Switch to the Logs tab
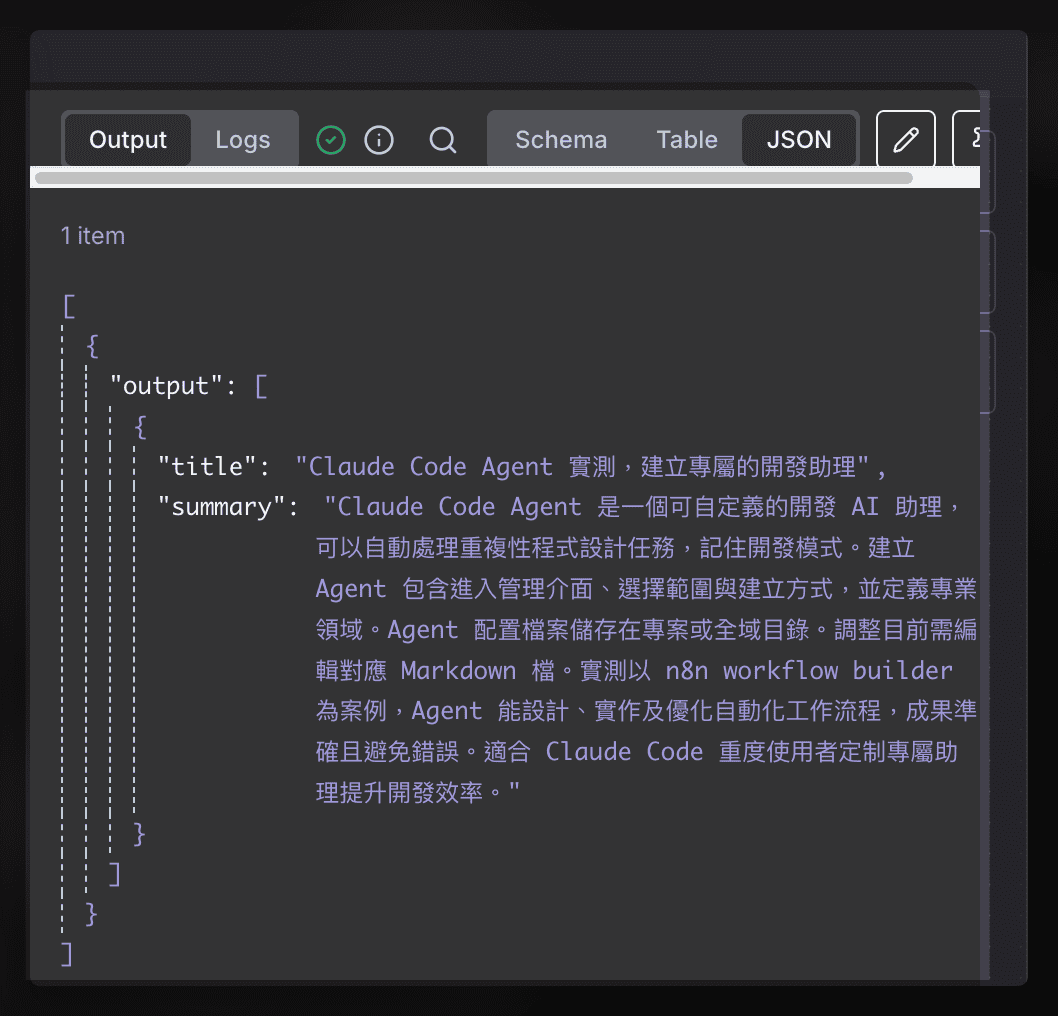This screenshot has width=1058, height=1016. [243, 140]
